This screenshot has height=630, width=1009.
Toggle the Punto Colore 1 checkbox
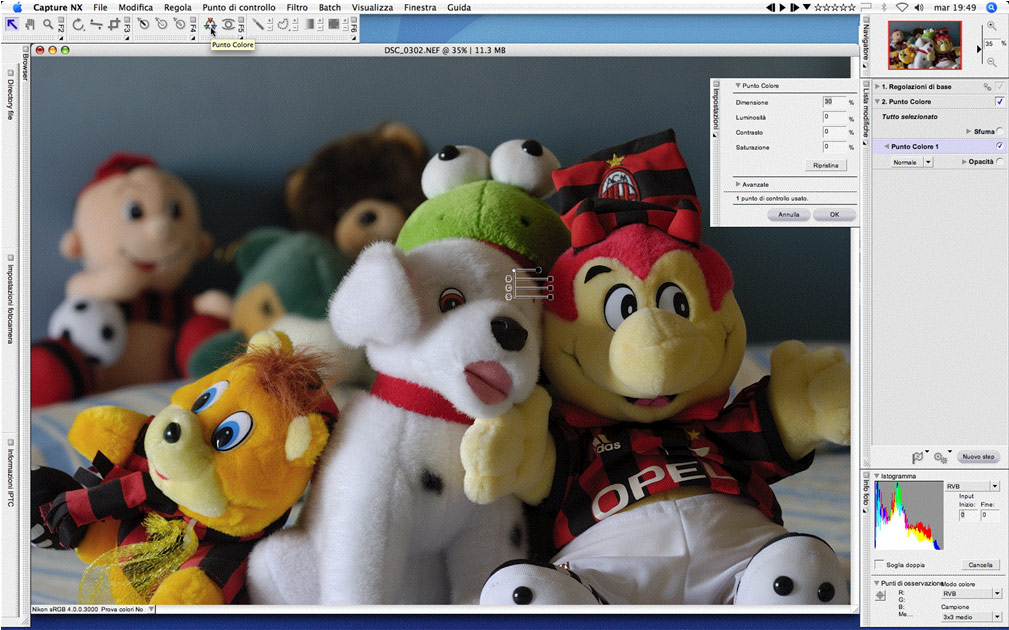(999, 146)
